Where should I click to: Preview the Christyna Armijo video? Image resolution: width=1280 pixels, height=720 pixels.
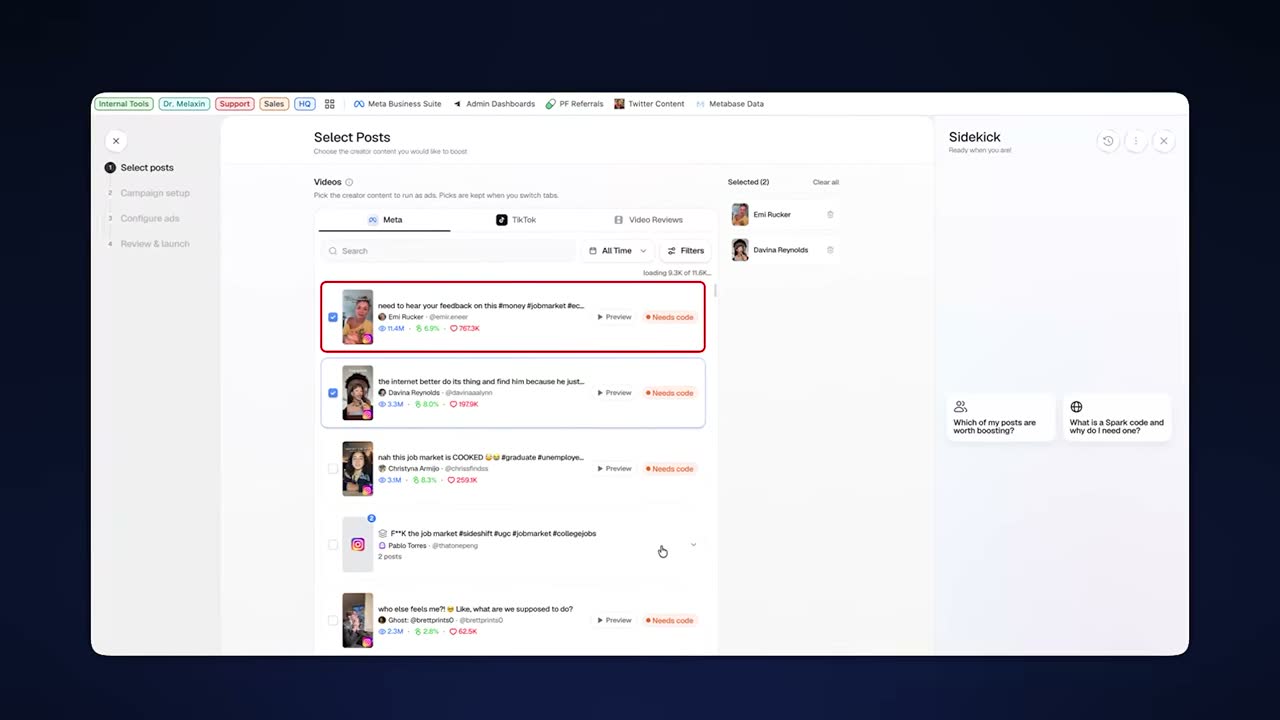coord(615,469)
